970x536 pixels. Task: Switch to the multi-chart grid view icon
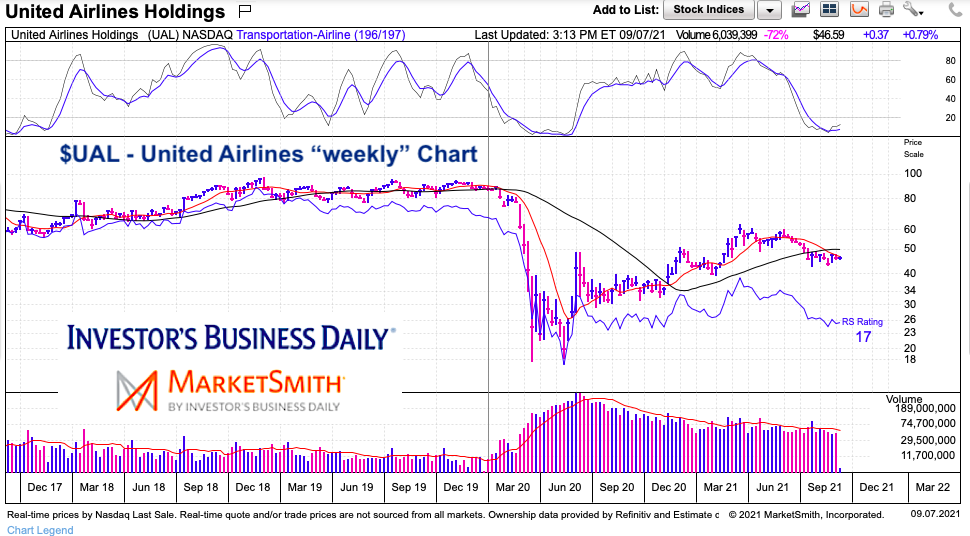point(830,9)
